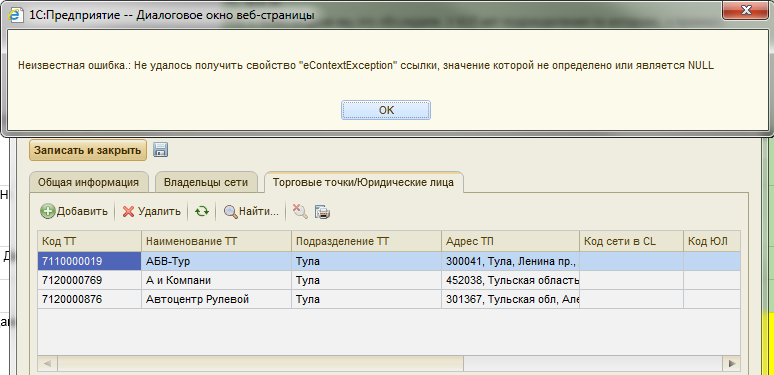
Task: Click Записать и закрыть button
Action: pos(88,150)
